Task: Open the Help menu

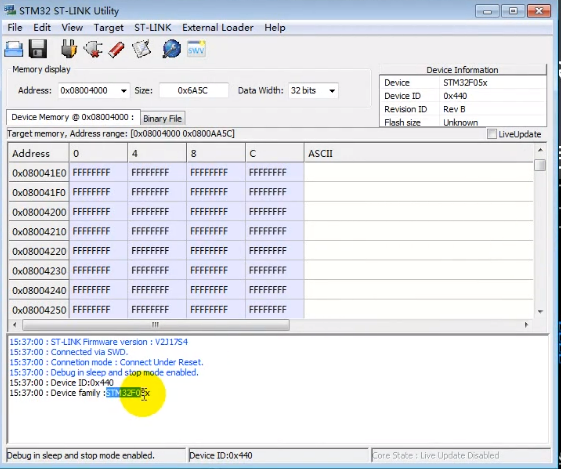Action: 275,28
